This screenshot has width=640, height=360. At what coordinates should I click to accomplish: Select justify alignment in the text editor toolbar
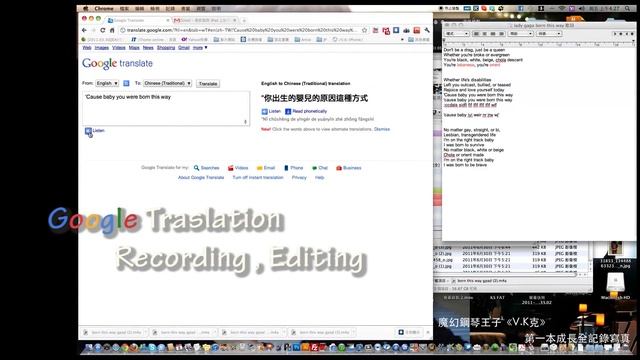[501, 33]
